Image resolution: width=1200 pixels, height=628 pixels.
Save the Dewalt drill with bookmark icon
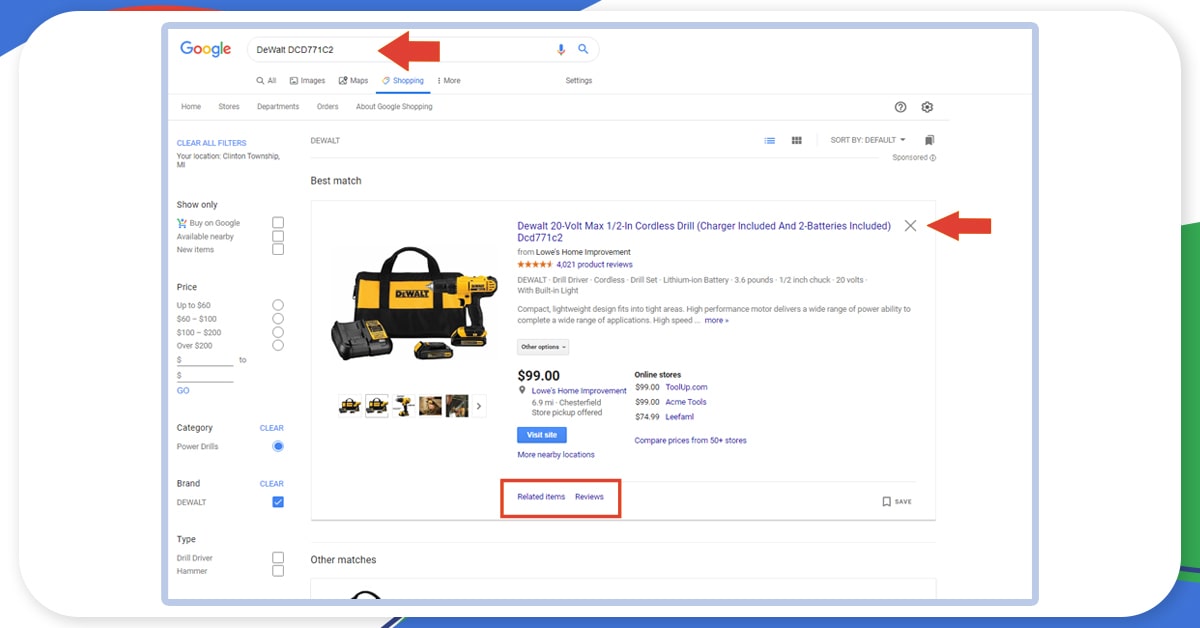click(x=887, y=502)
